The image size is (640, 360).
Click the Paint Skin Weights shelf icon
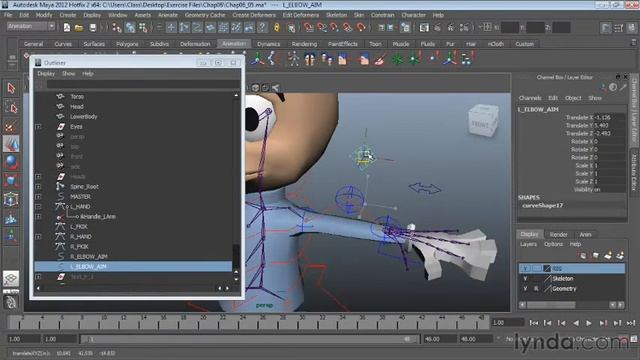[x=380, y=59]
